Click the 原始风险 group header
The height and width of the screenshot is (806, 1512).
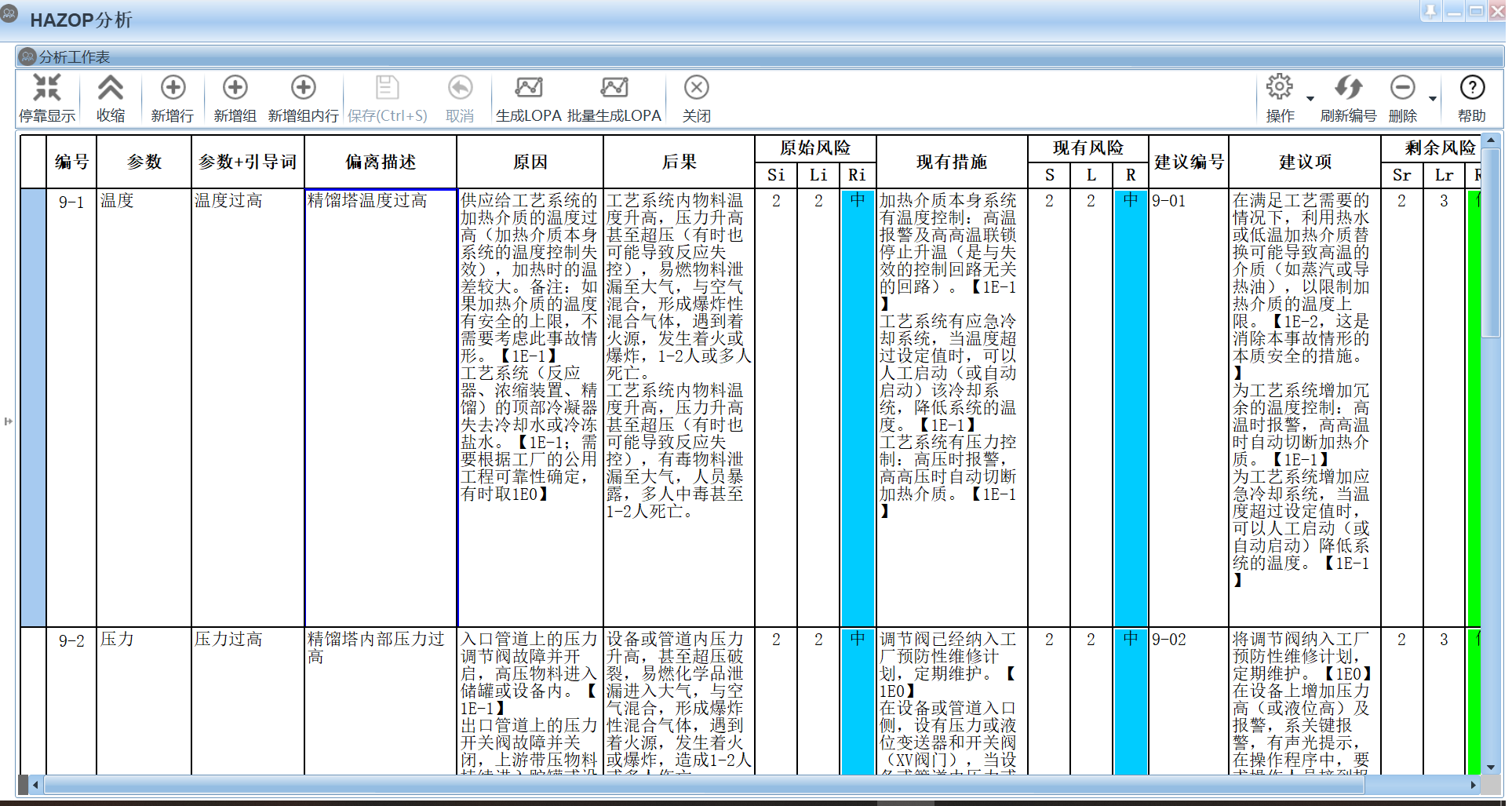coord(815,148)
